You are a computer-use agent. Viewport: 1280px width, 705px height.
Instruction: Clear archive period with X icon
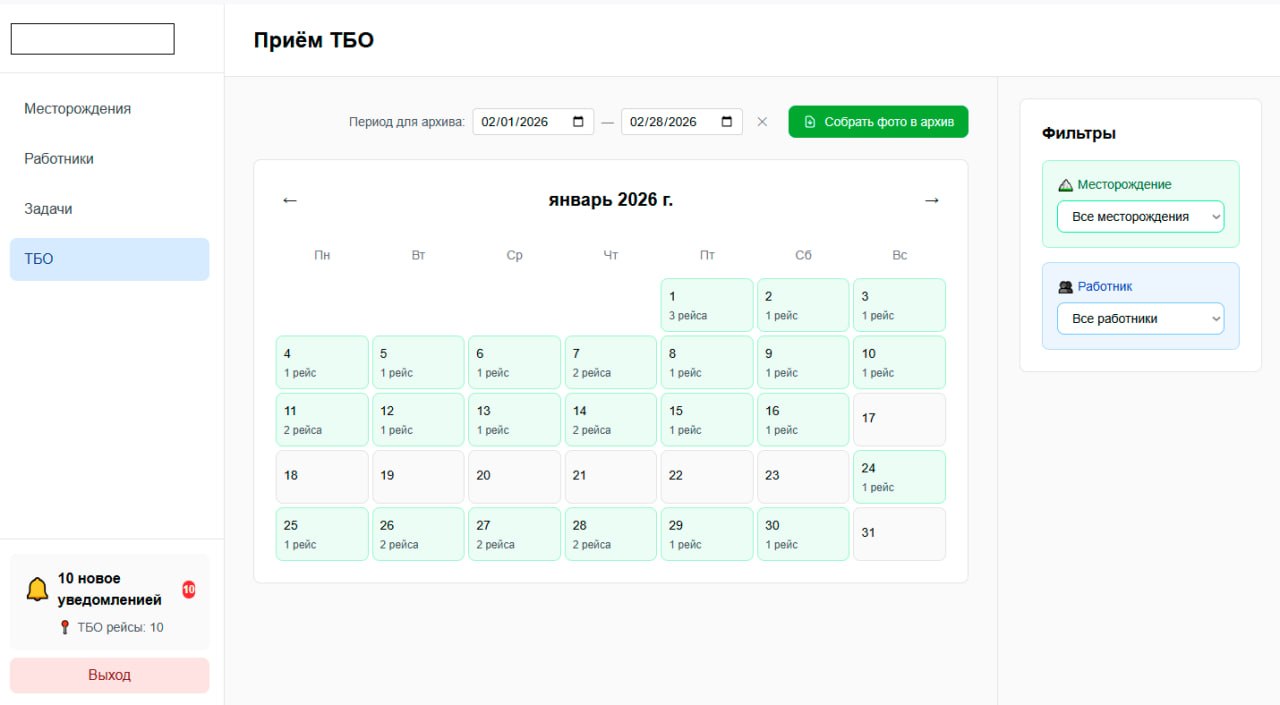762,122
